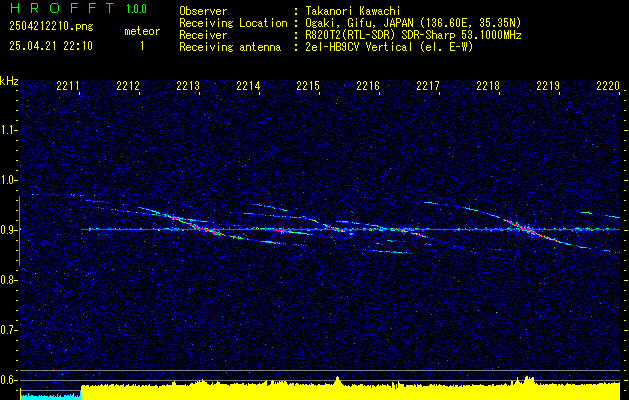The width and height of the screenshot is (629, 400).
Task: Click the Ogaki, Gifu, JAPAN location text
Action: (413, 23)
